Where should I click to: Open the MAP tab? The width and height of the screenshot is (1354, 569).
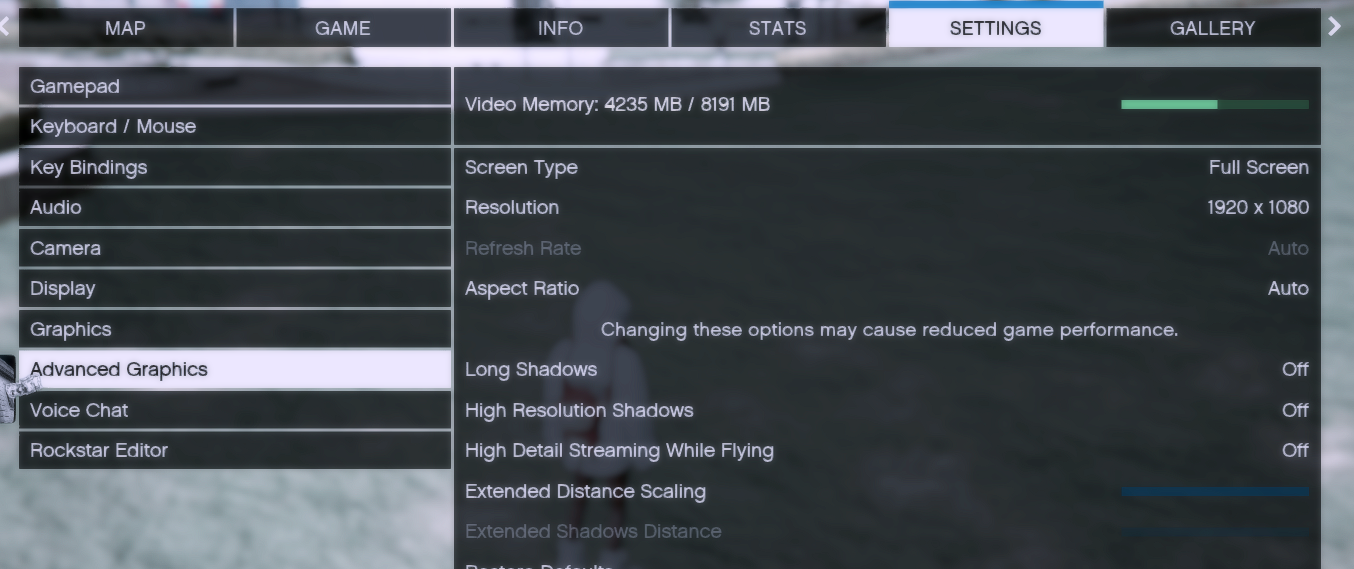click(x=125, y=28)
